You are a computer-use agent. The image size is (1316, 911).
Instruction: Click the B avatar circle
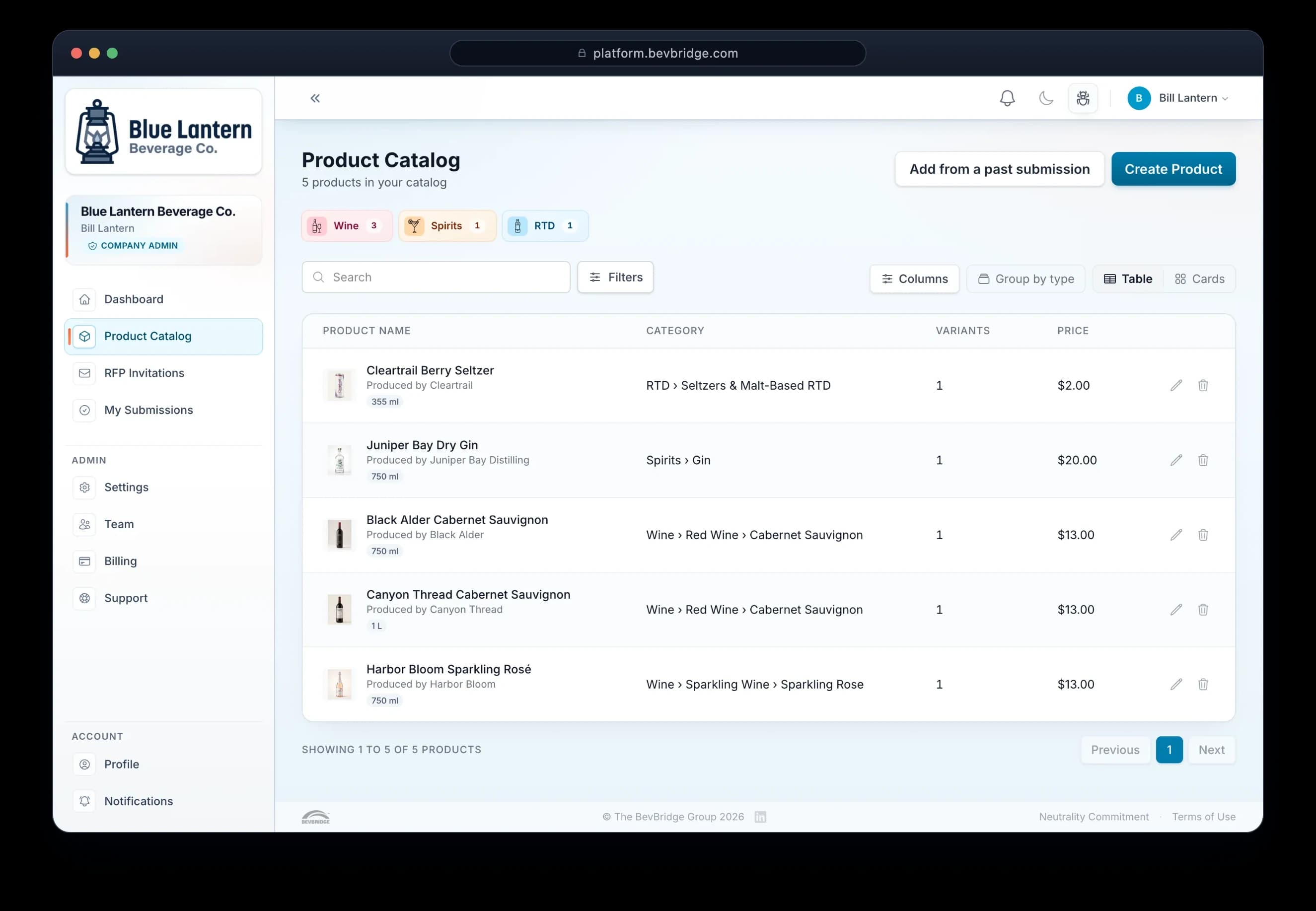(1138, 98)
